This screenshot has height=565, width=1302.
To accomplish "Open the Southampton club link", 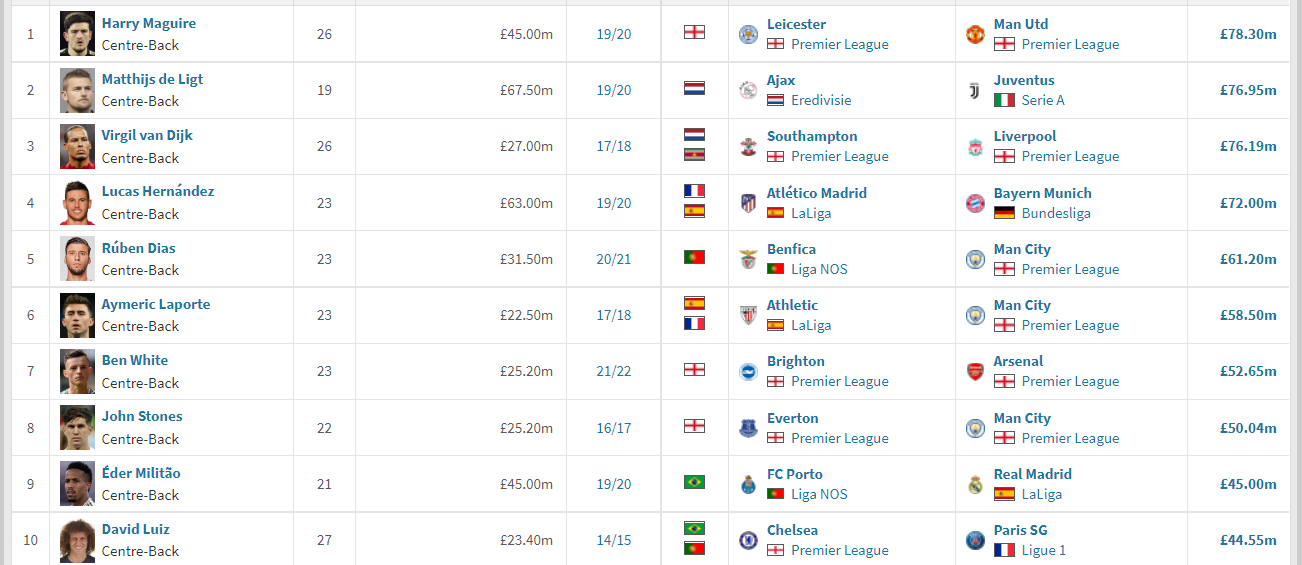I will pyautogui.click(x=812, y=136).
